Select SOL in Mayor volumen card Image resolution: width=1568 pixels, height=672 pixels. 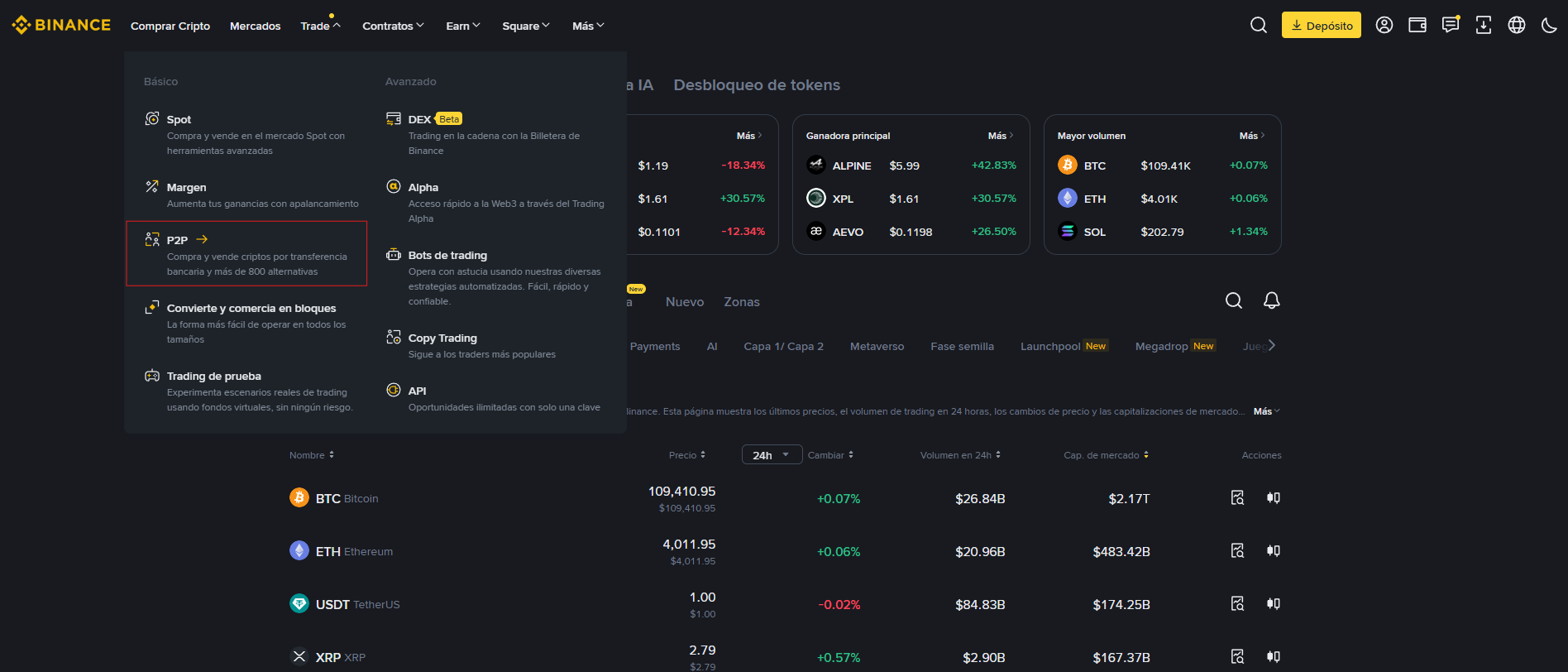(x=1163, y=232)
